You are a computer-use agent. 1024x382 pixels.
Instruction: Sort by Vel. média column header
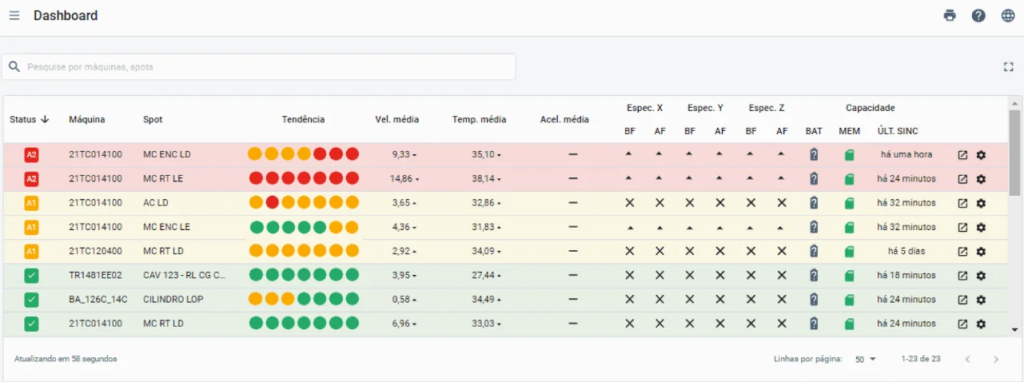point(397,119)
